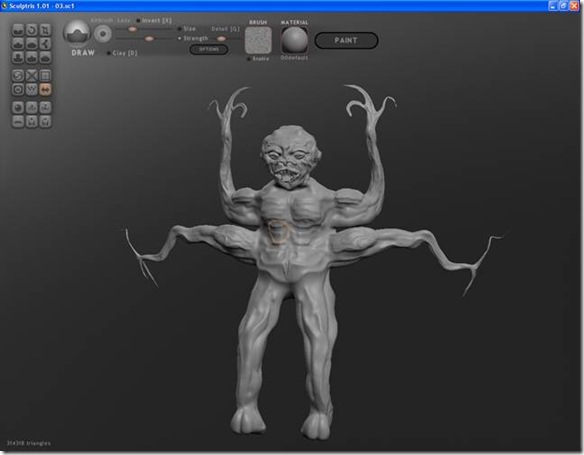
Task: Select the Rotate tool icon
Action: pyautogui.click(x=32, y=30)
